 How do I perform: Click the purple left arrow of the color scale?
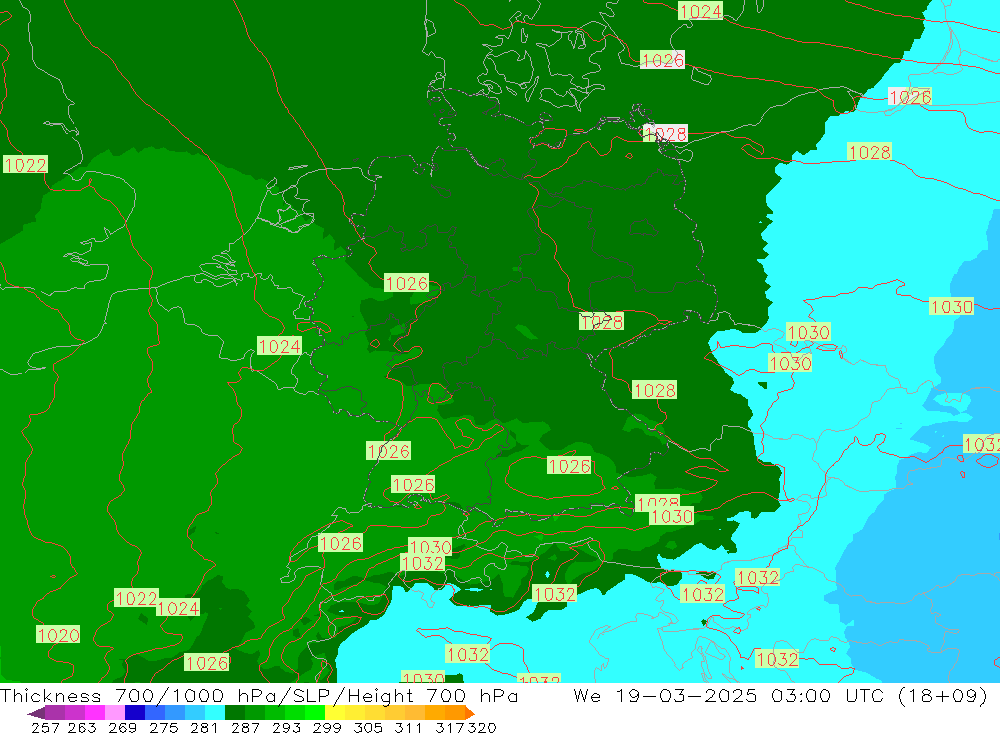click(x=36, y=713)
